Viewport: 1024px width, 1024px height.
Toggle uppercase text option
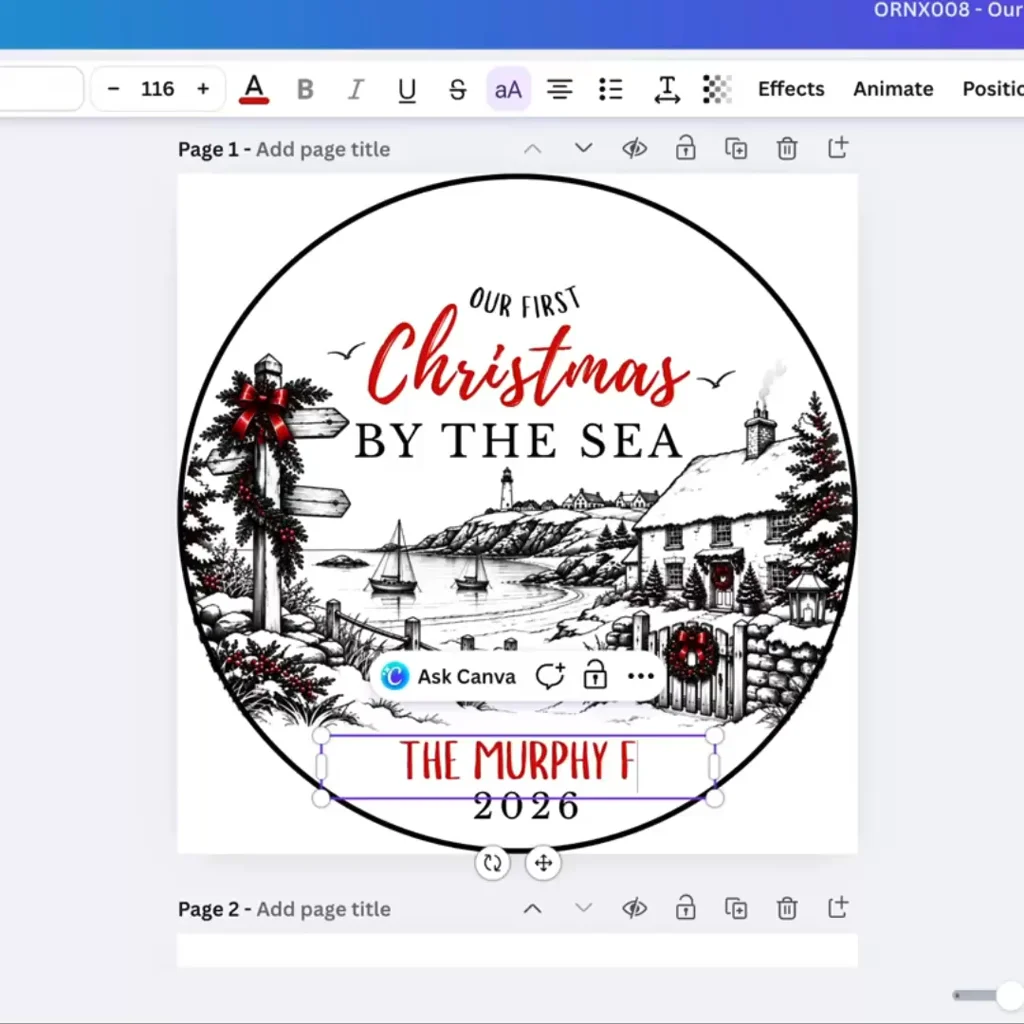pos(508,89)
